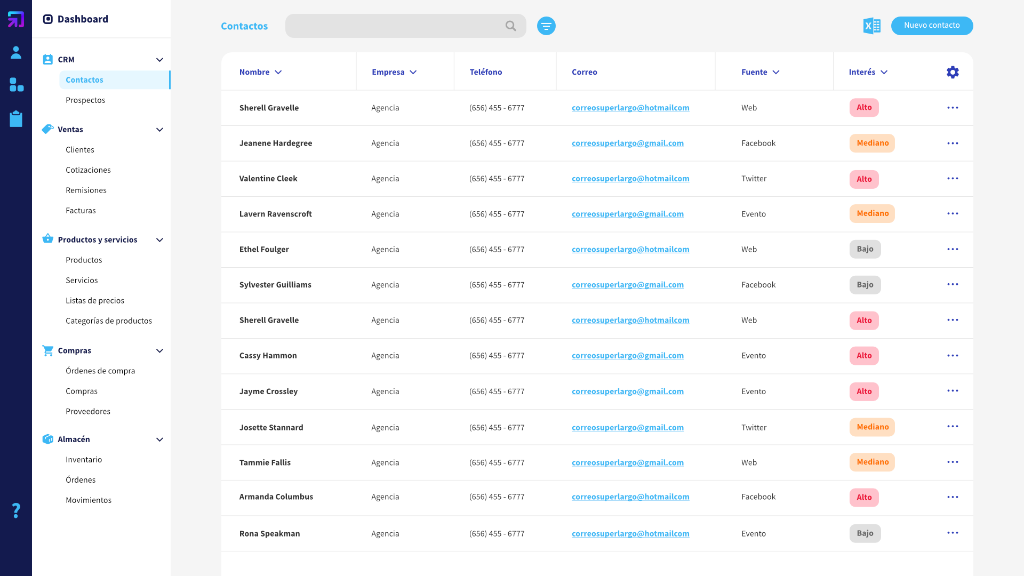Open row options for Sherell Gravelle Web Alto first row

coord(953,108)
